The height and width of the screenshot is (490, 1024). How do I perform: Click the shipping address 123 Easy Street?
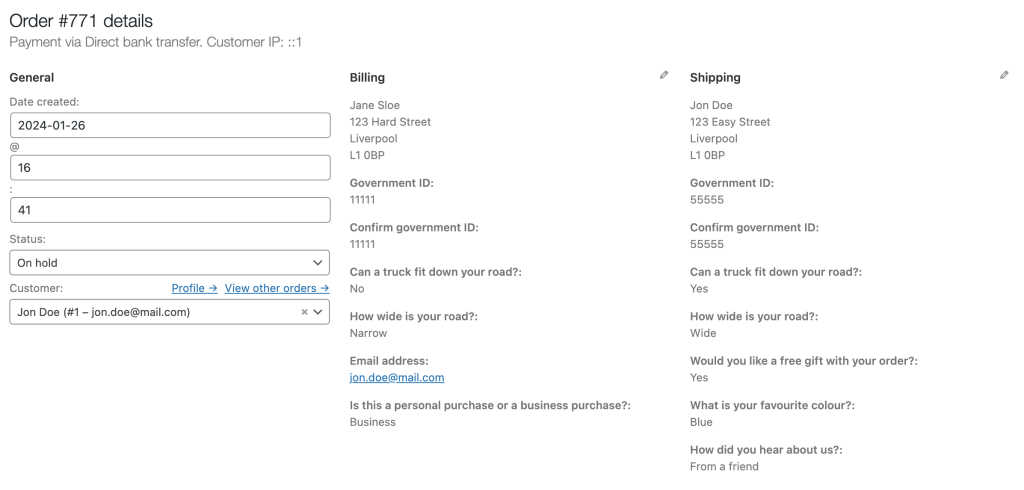(x=730, y=122)
